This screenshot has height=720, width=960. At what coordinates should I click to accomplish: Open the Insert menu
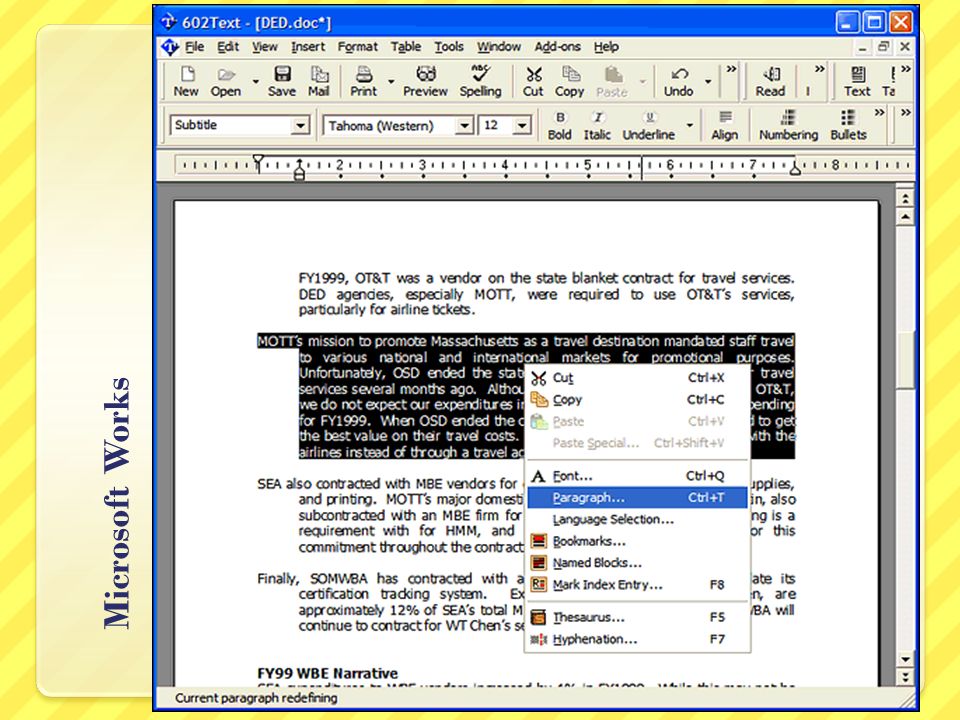click(x=308, y=47)
